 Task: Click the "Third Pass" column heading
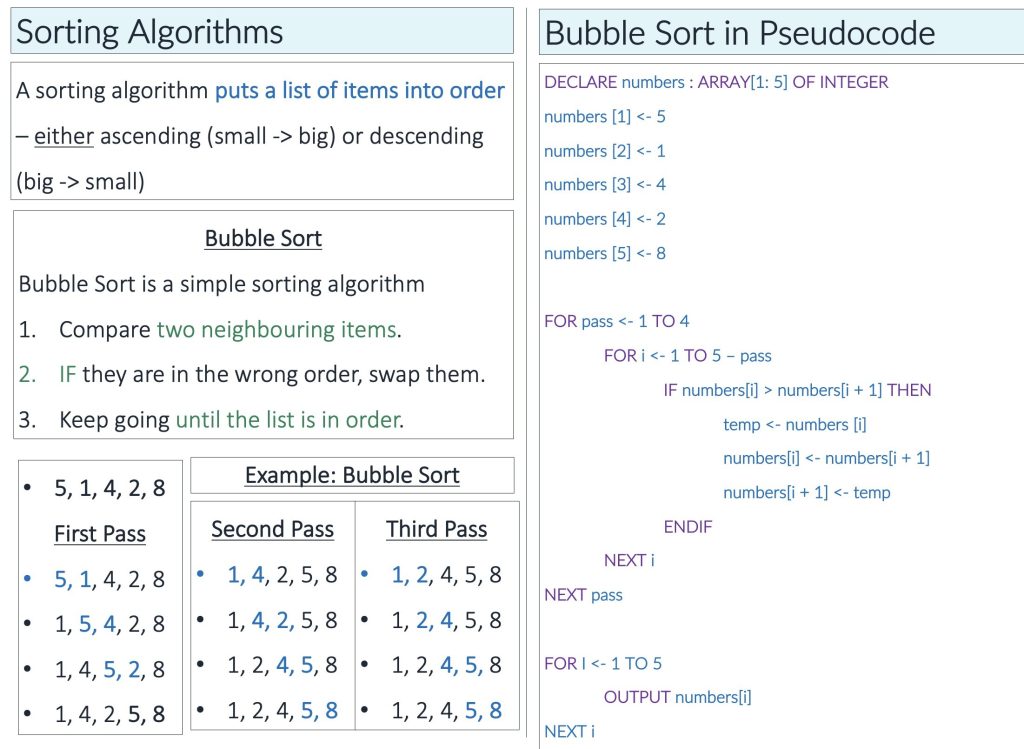[x=436, y=529]
